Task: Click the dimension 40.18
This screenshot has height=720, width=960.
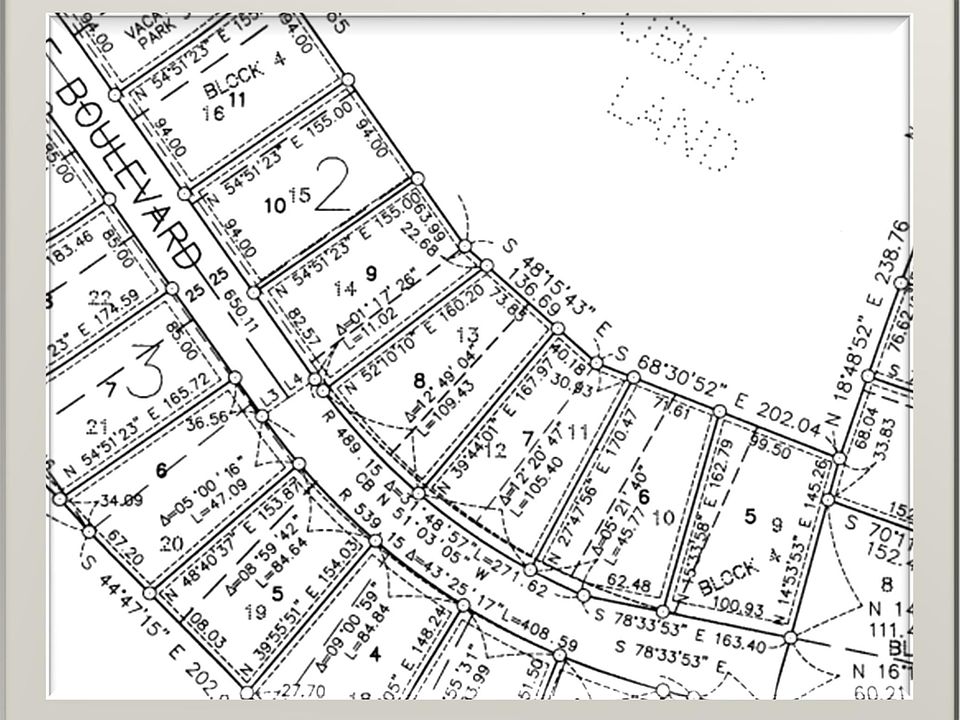Action: (568, 358)
